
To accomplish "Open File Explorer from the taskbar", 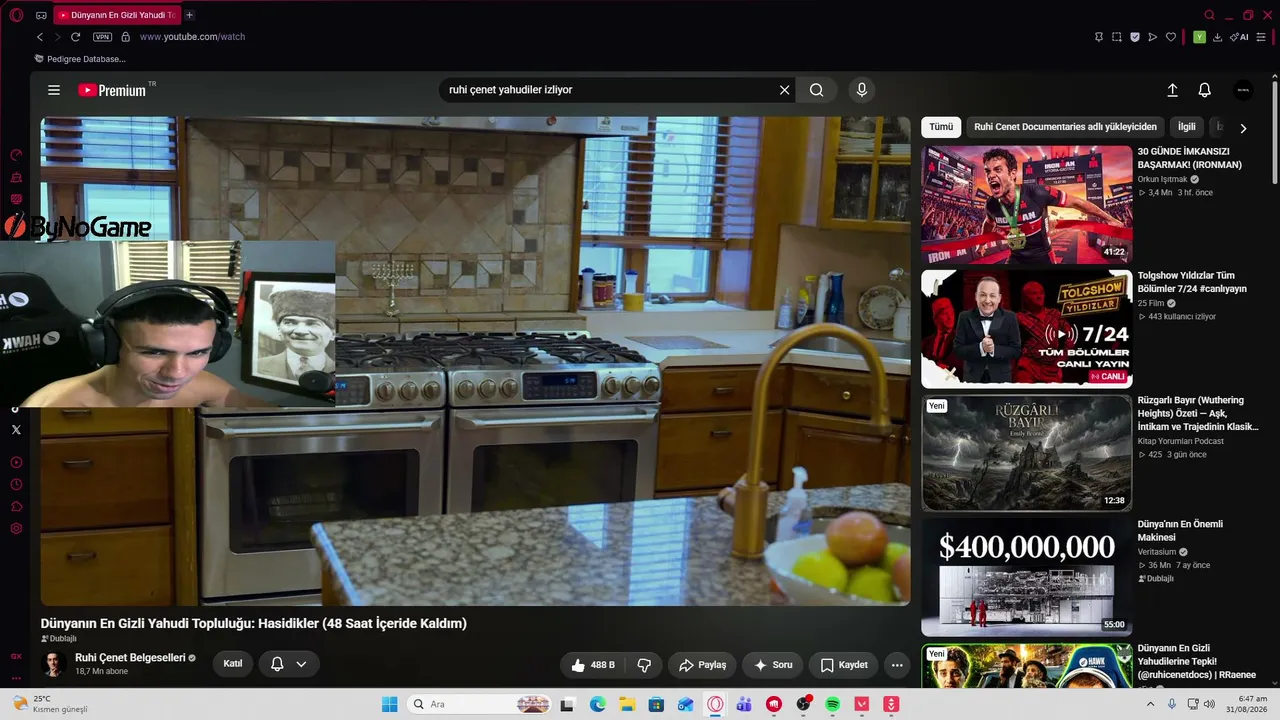I will pyautogui.click(x=627, y=705).
